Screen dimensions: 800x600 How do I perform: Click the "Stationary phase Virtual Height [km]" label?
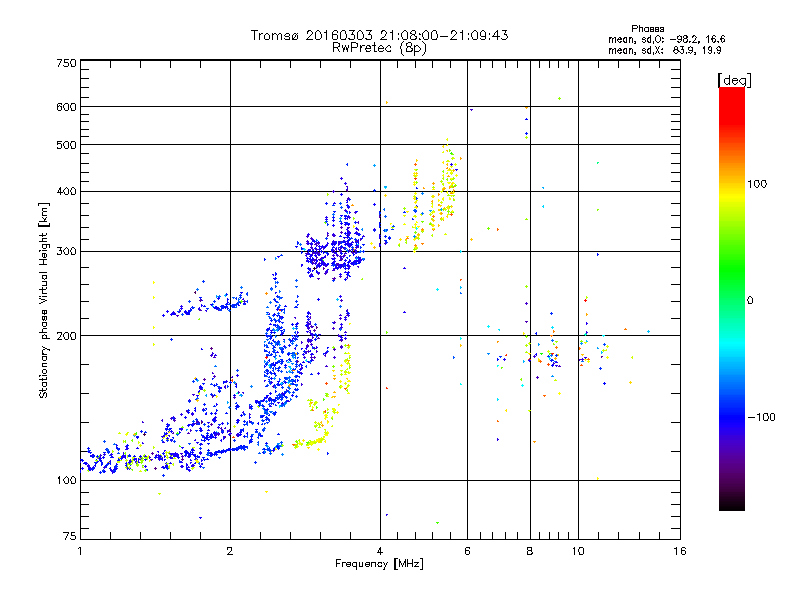coord(43,301)
